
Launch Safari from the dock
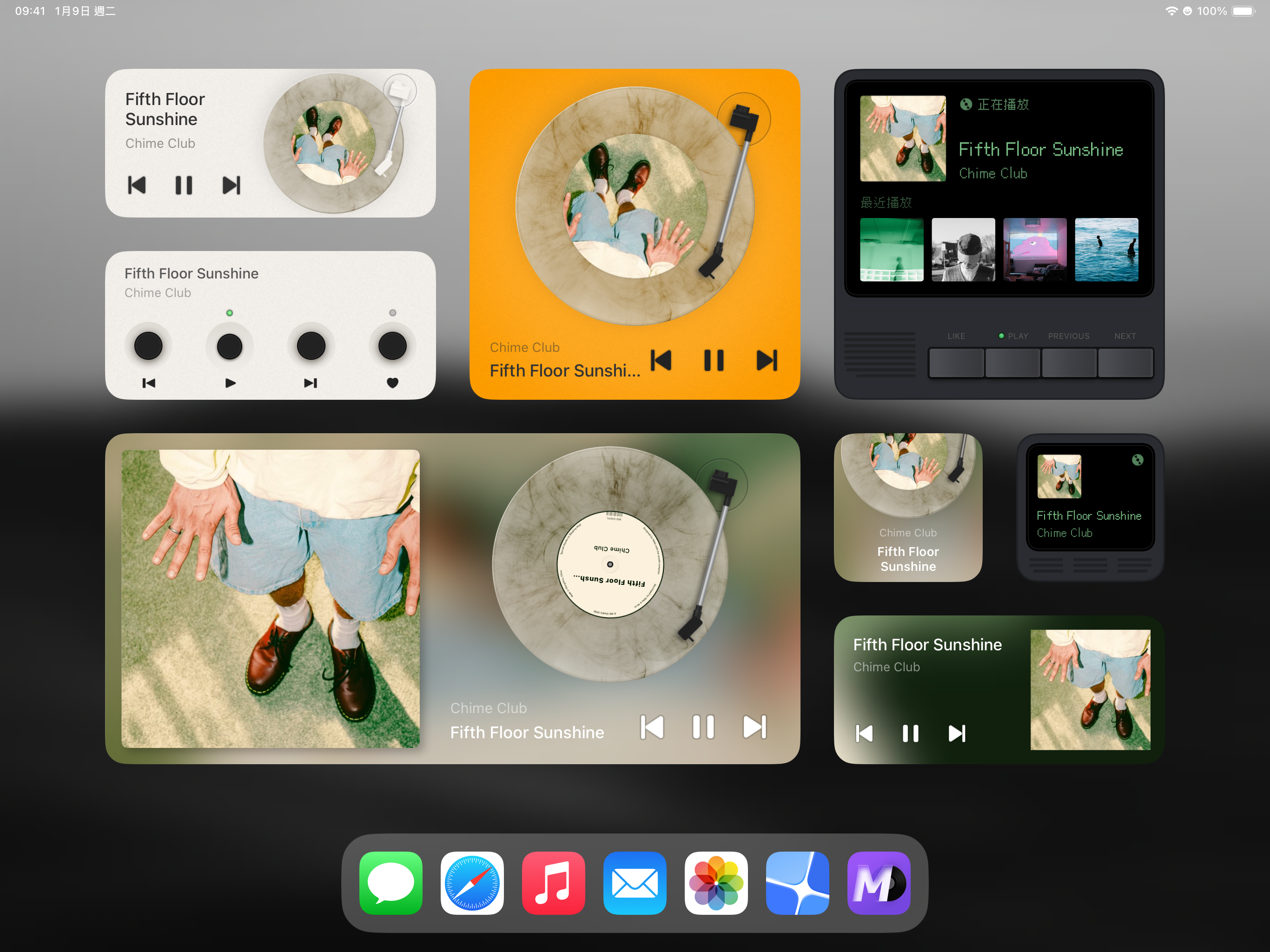click(x=472, y=883)
